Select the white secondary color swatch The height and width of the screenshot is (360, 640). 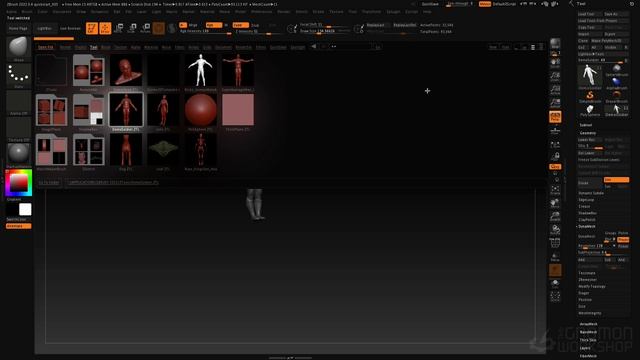tap(25, 209)
